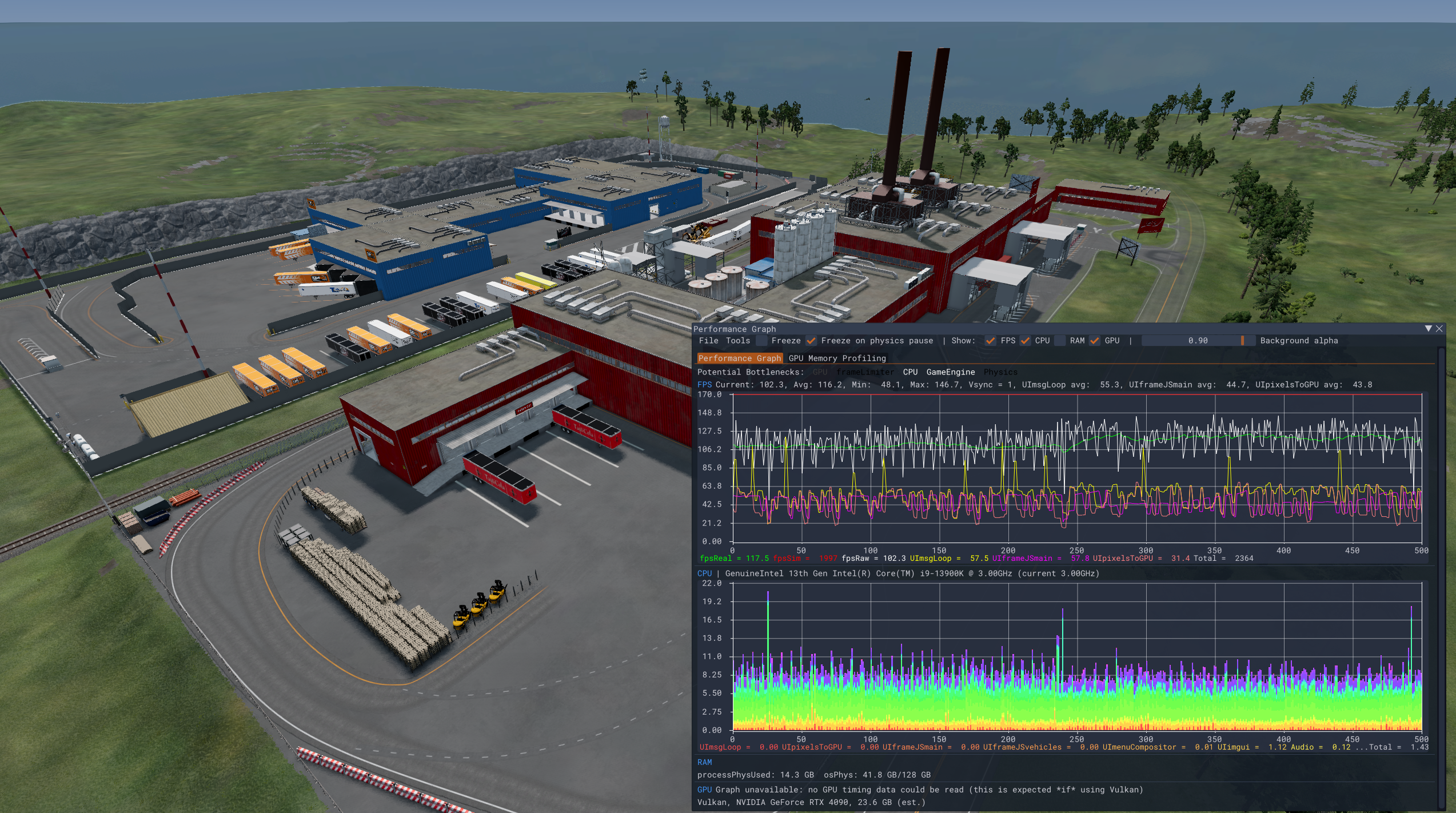The height and width of the screenshot is (813, 1456).
Task: Toggle the CPU show checkbox
Action: (1025, 341)
